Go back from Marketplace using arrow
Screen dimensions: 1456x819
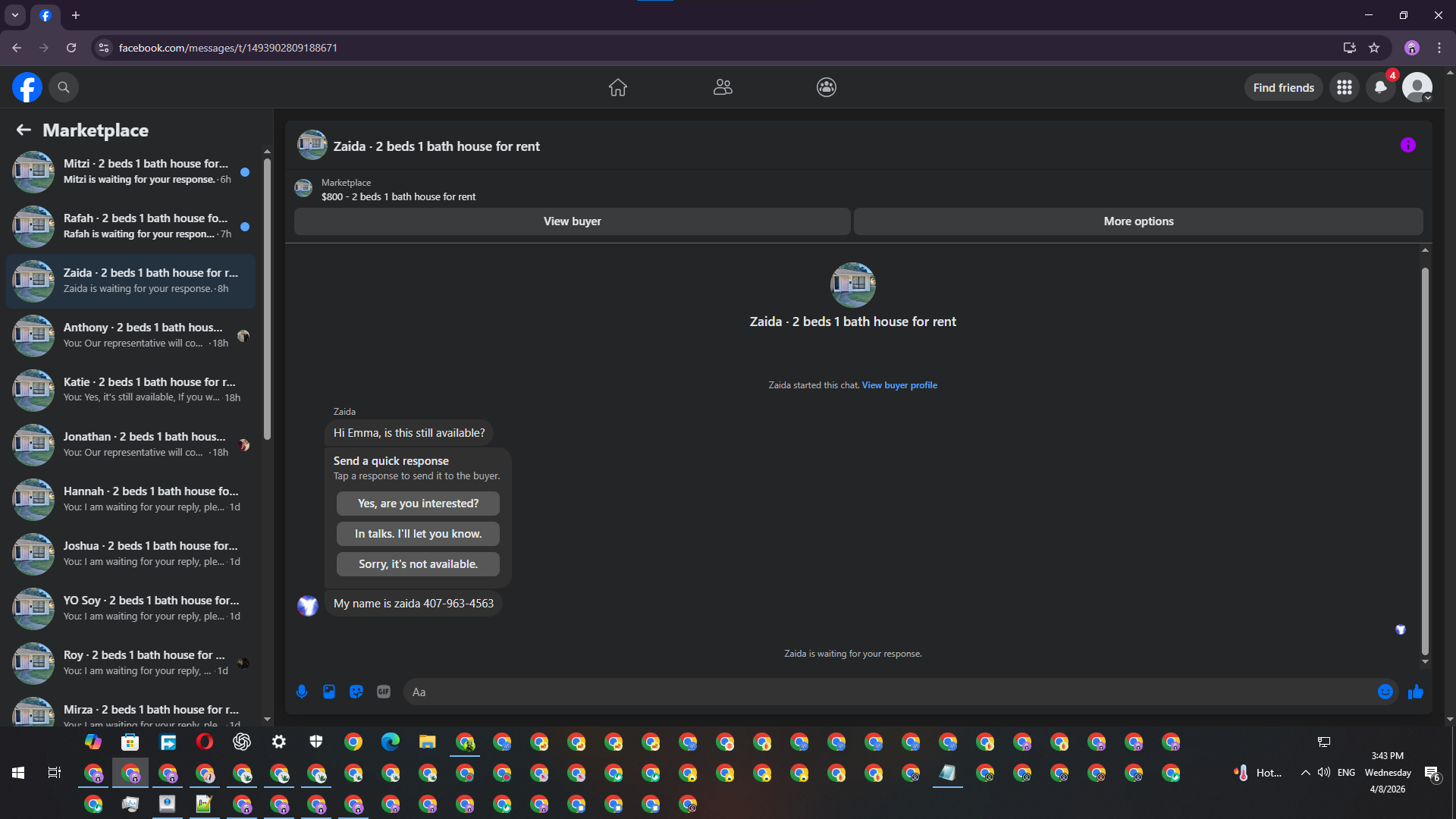(x=24, y=130)
